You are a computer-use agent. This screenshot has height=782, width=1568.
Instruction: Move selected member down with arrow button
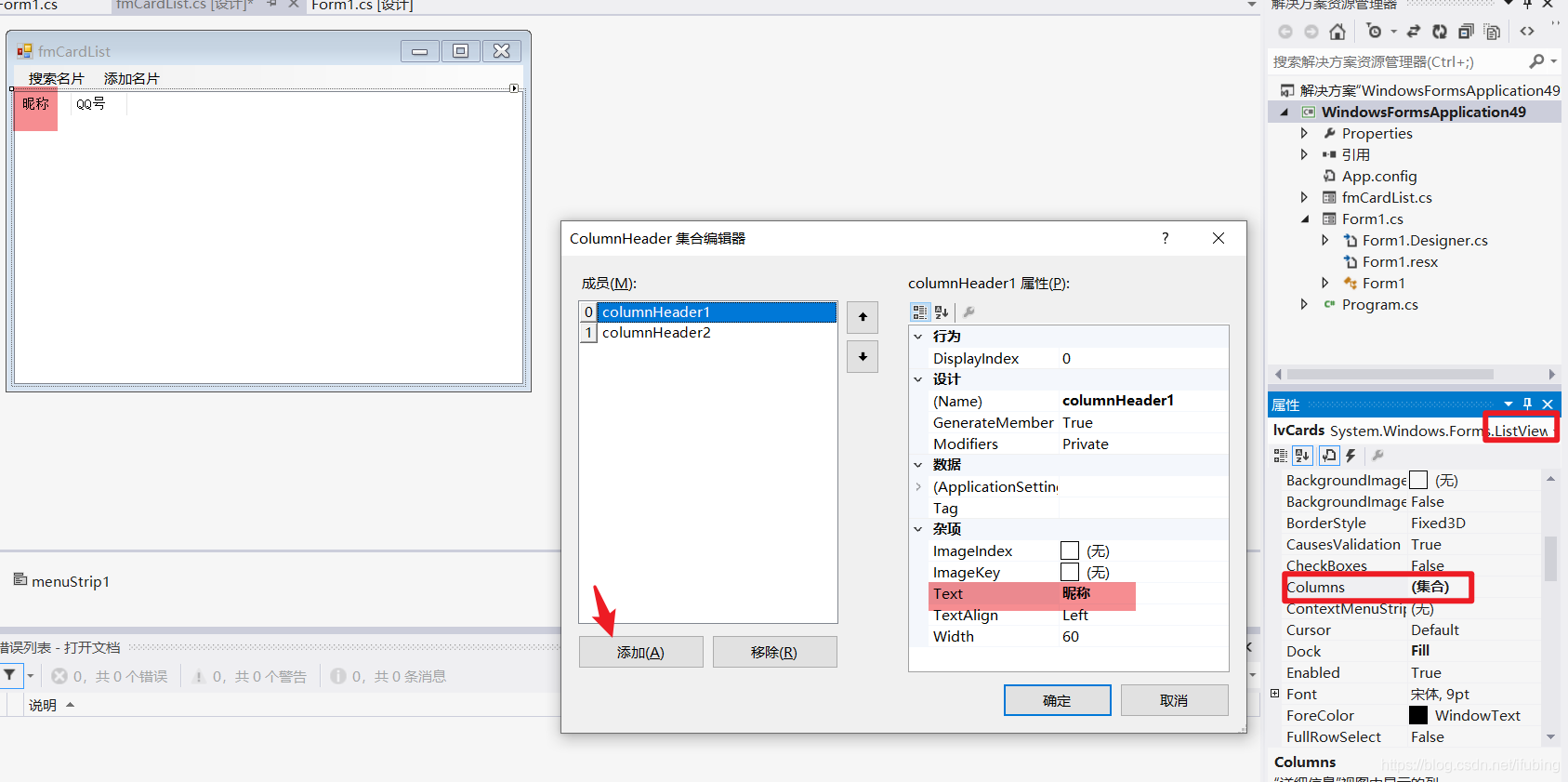[863, 356]
